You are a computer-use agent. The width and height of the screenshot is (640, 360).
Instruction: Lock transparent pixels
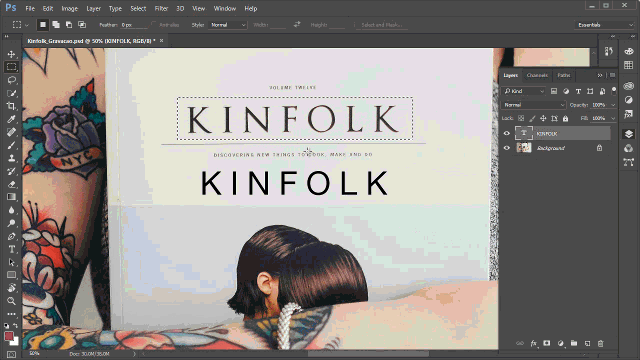coord(521,118)
